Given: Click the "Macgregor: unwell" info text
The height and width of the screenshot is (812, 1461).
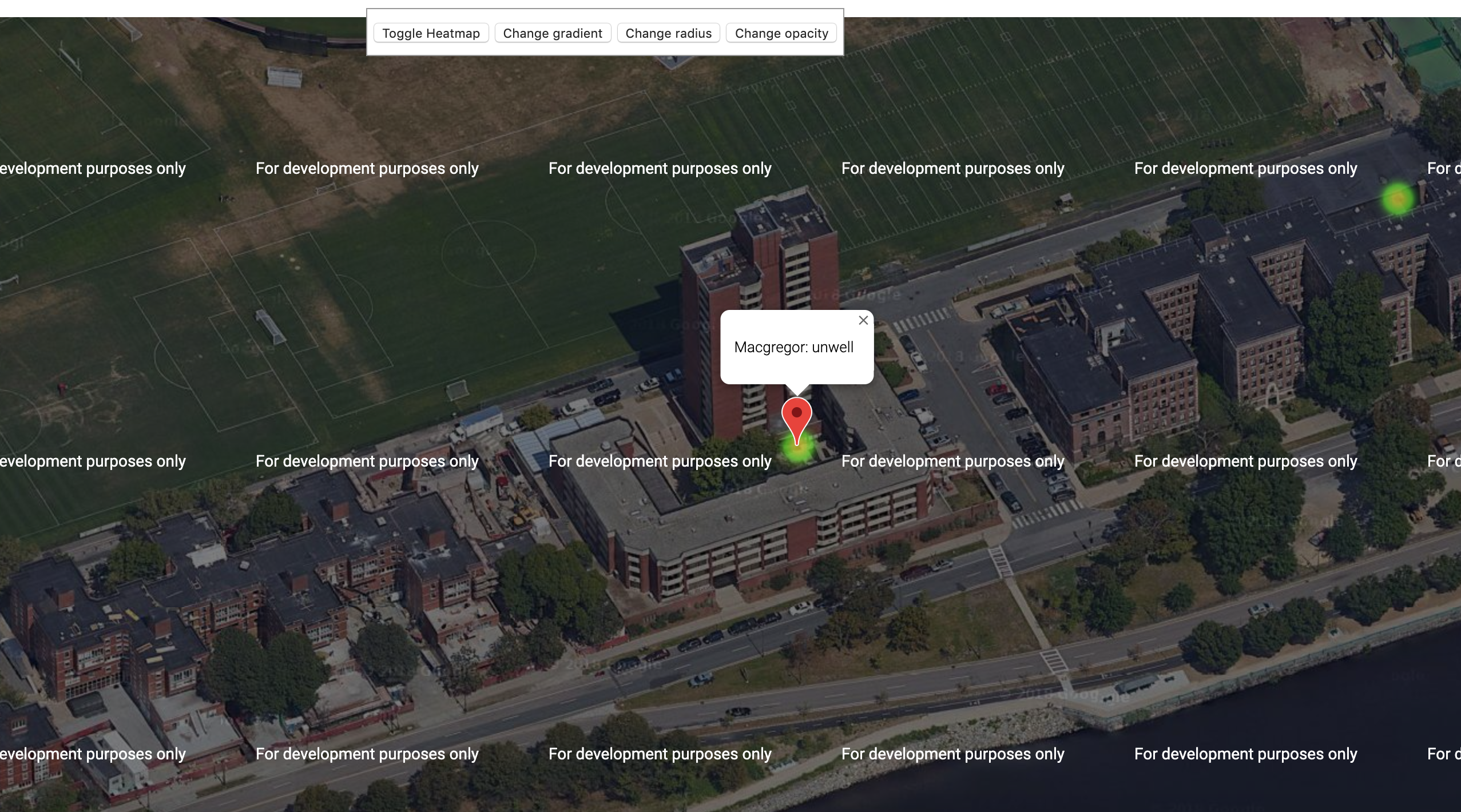Looking at the screenshot, I should point(793,347).
